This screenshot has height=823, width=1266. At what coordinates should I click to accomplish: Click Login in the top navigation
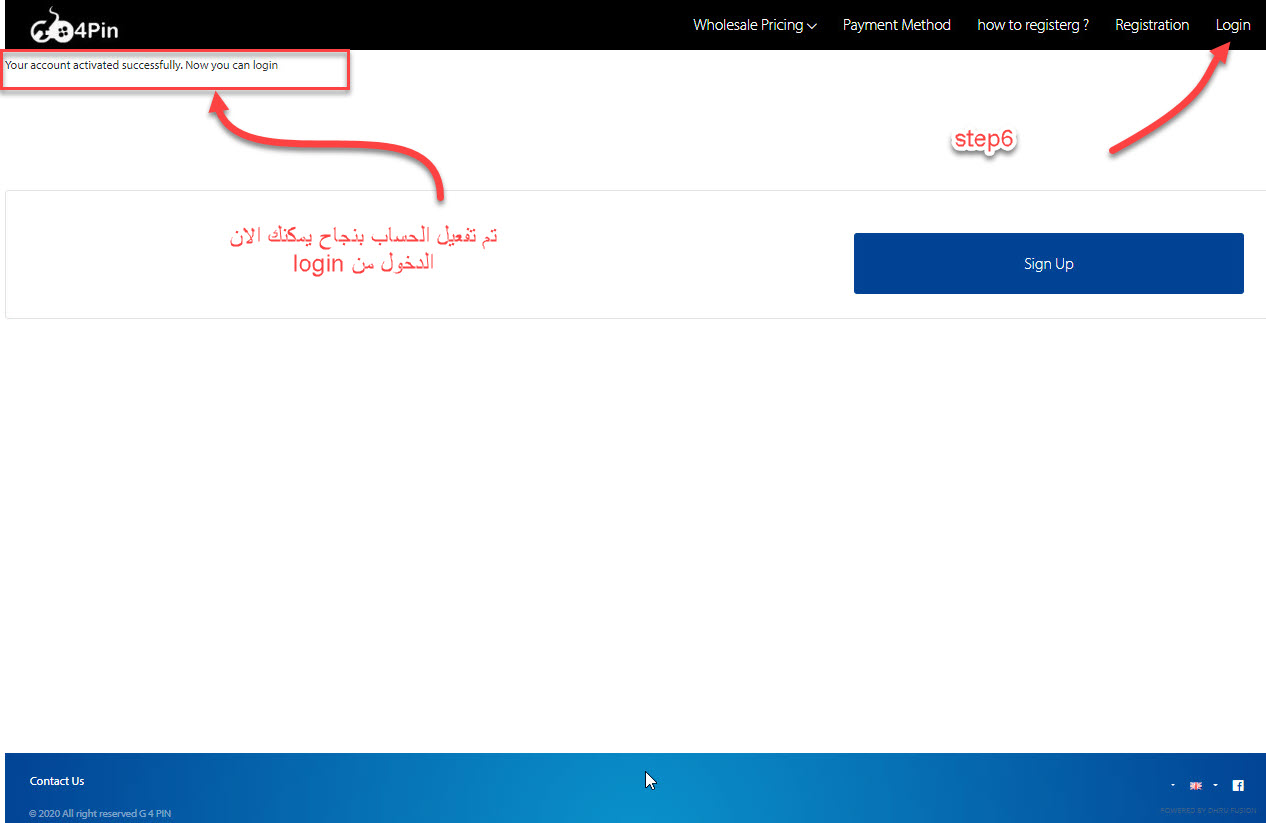coord(1233,25)
